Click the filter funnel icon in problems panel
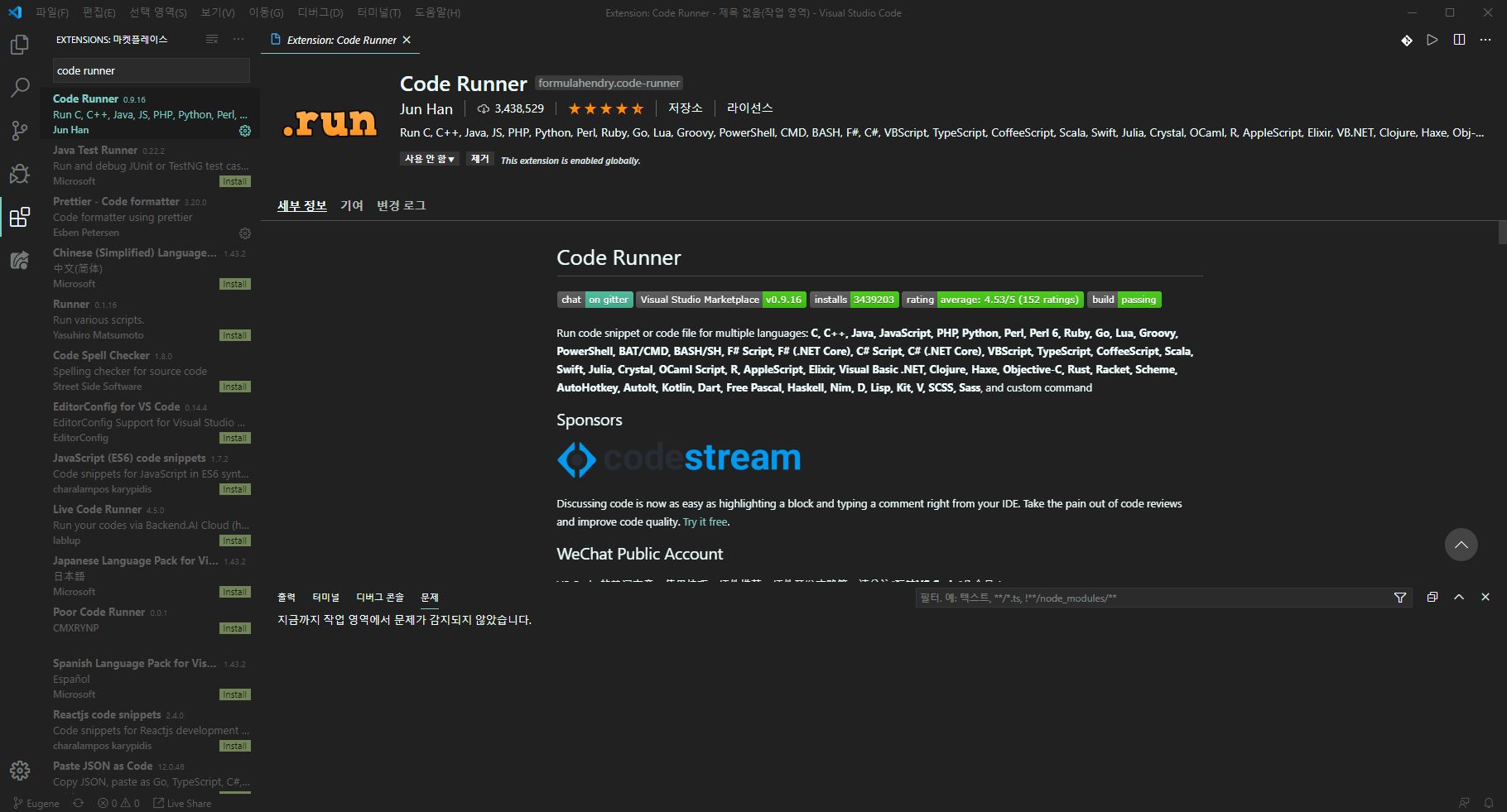The width and height of the screenshot is (1507, 812). 1400,598
